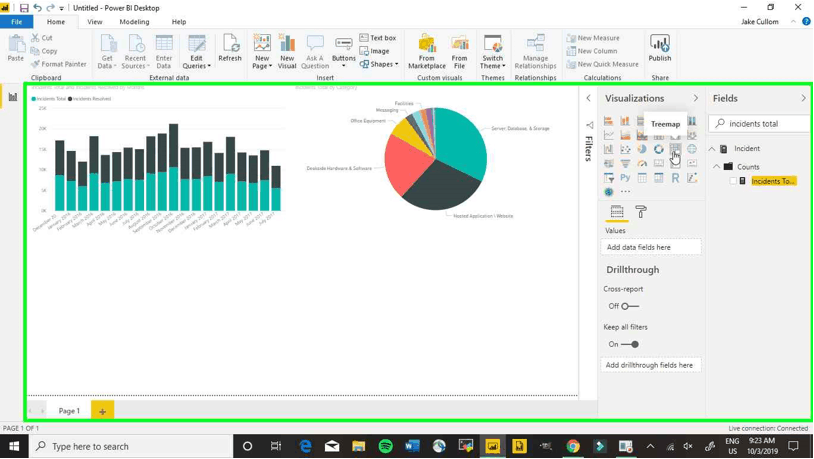Open the Get Data dropdown
The width and height of the screenshot is (814, 459).
(x=107, y=52)
